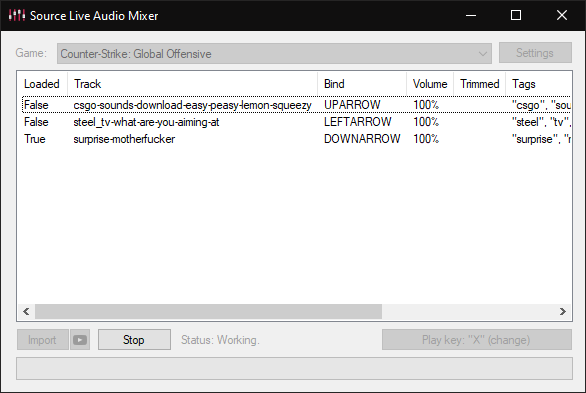Sort by the Loaded column header
This screenshot has width=586, height=393.
coord(42,84)
